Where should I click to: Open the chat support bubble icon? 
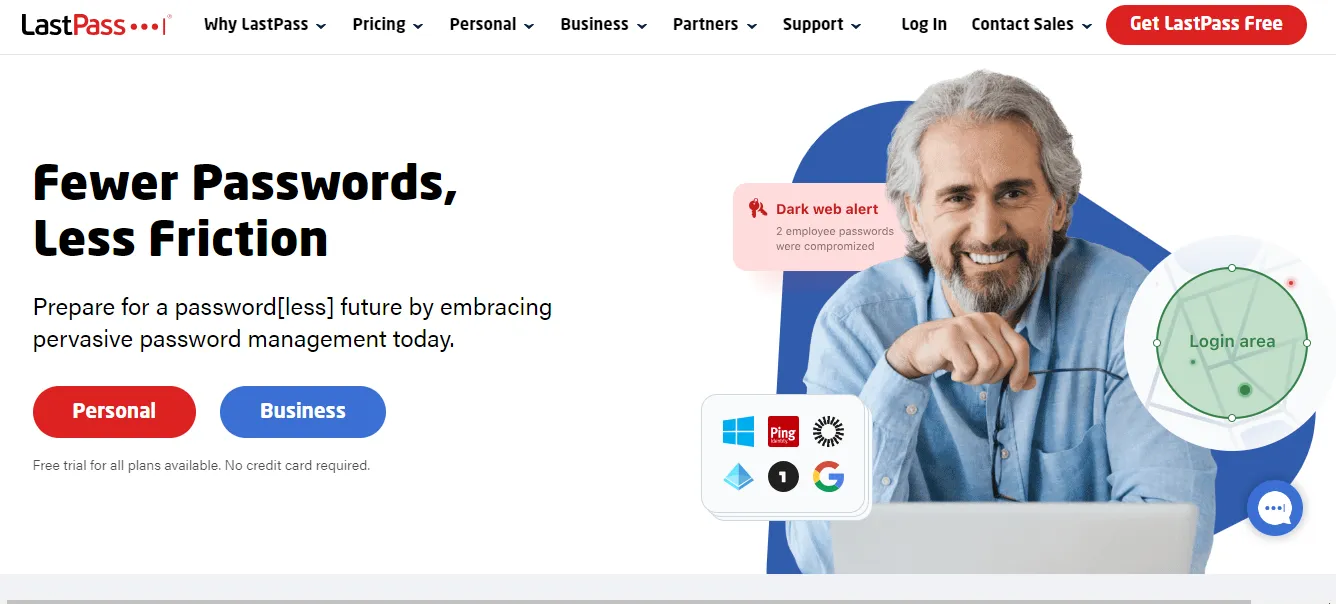pyautogui.click(x=1275, y=508)
